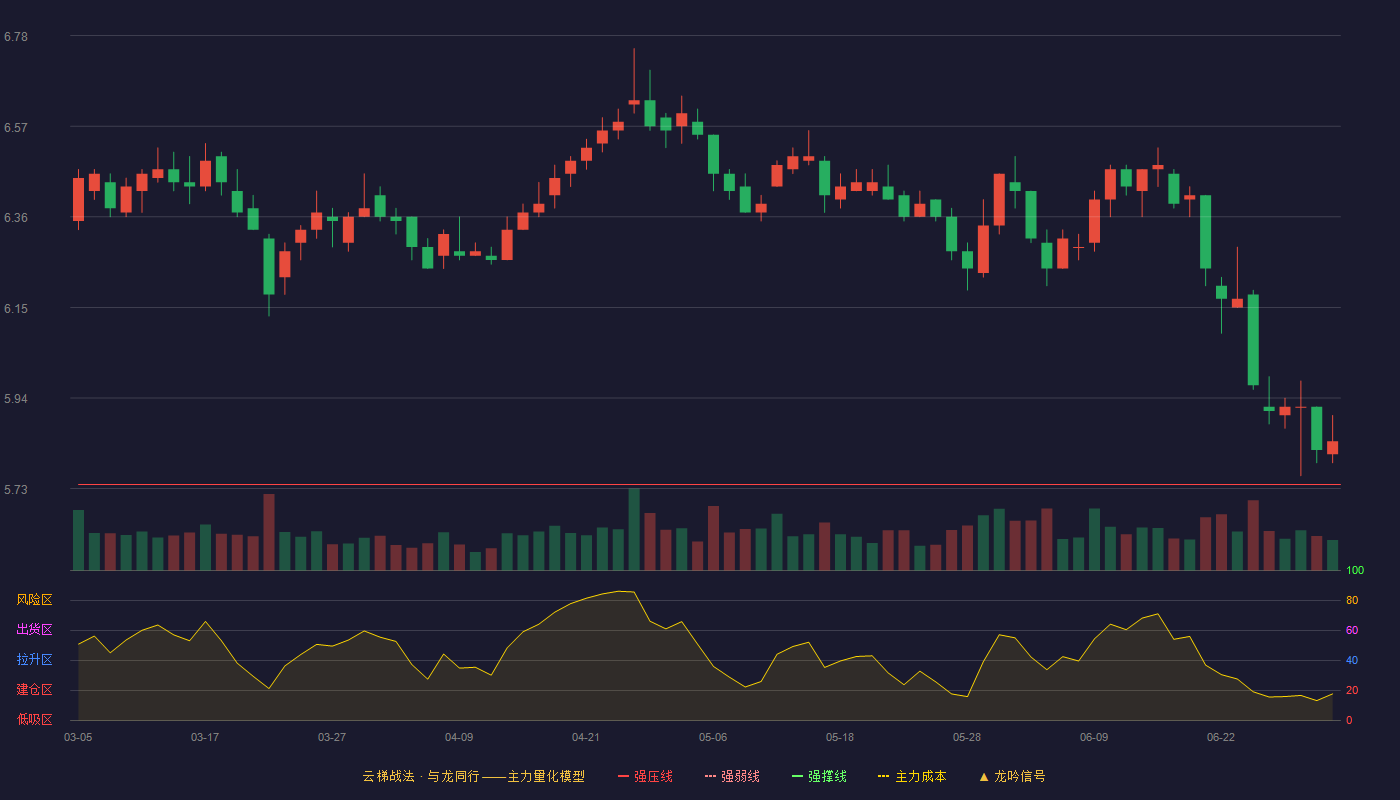1400x800 pixels.
Task: Toggle the 主力成本 legend item
Action: [x=912, y=776]
